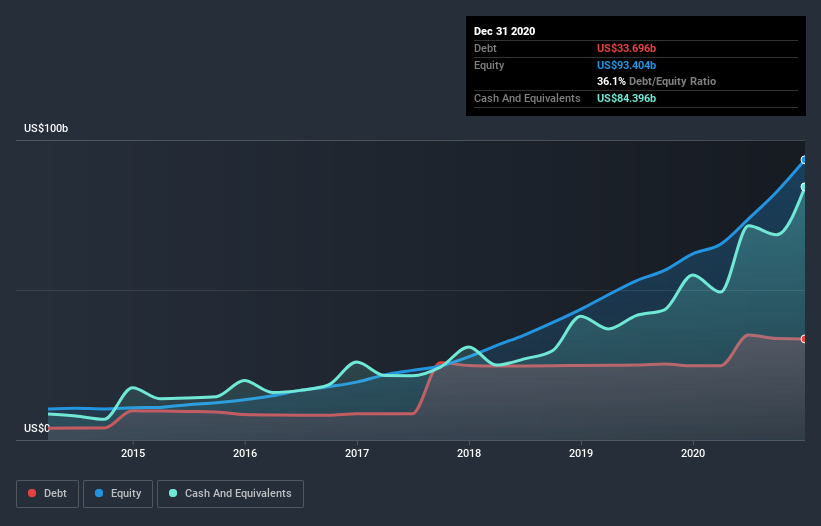
Task: Click the Dec 31 2020 tooltip date
Action: (x=505, y=31)
